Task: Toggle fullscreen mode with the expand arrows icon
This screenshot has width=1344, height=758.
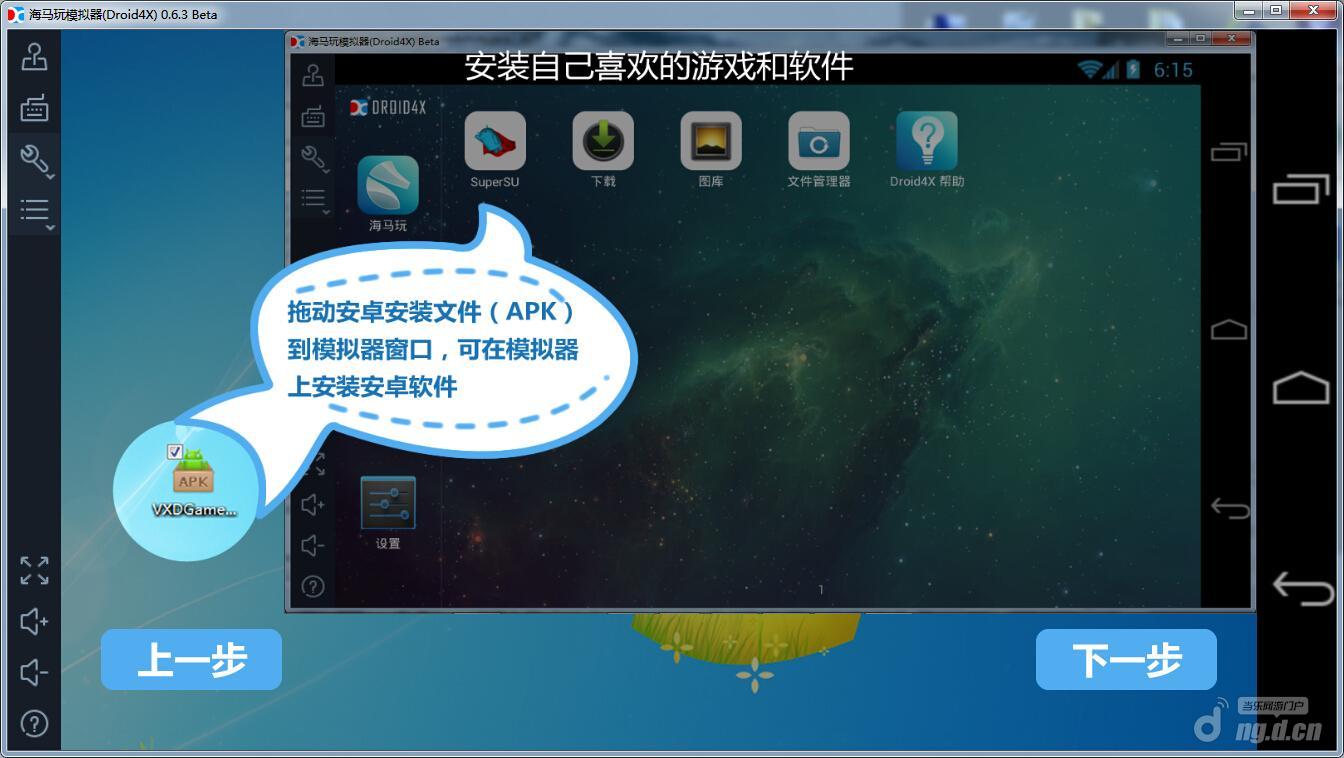Action: coord(34,571)
